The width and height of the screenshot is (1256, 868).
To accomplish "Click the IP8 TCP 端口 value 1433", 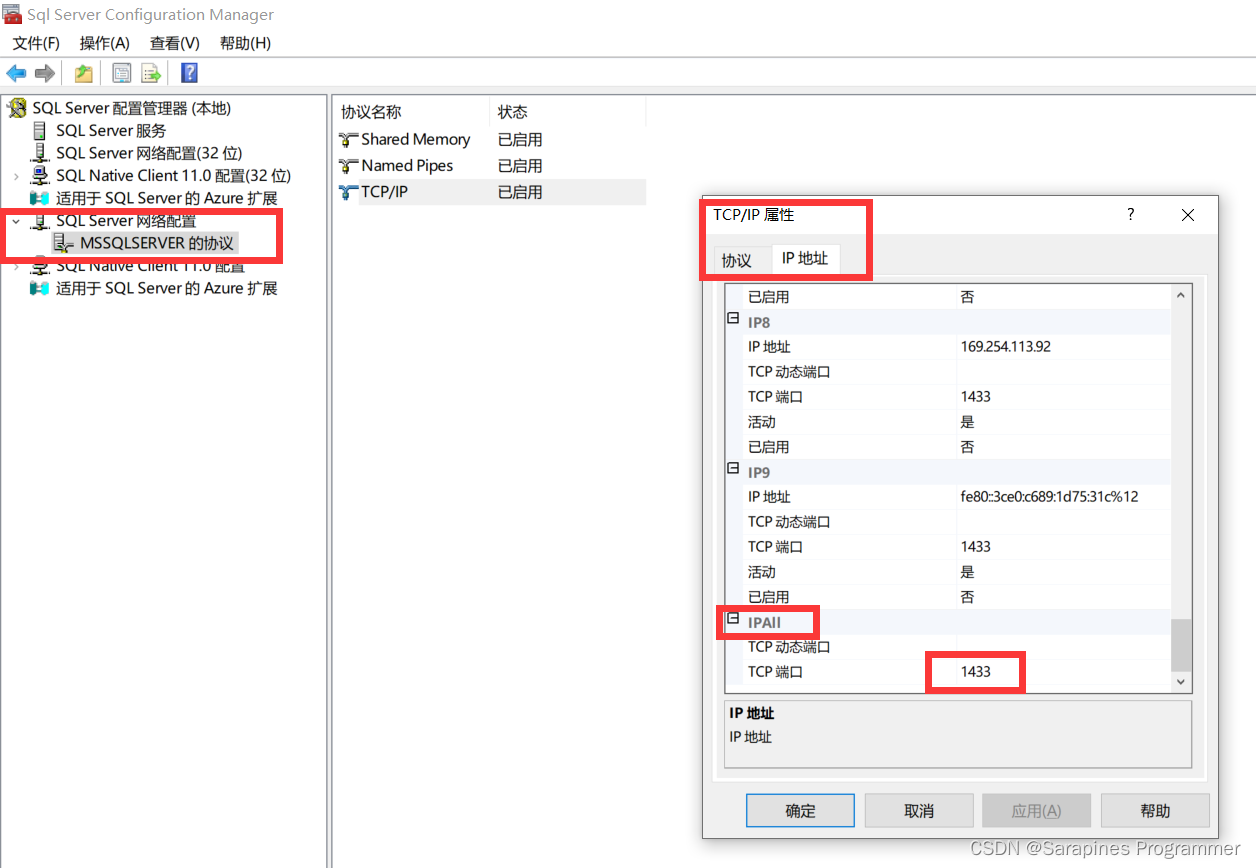I will pos(975,397).
